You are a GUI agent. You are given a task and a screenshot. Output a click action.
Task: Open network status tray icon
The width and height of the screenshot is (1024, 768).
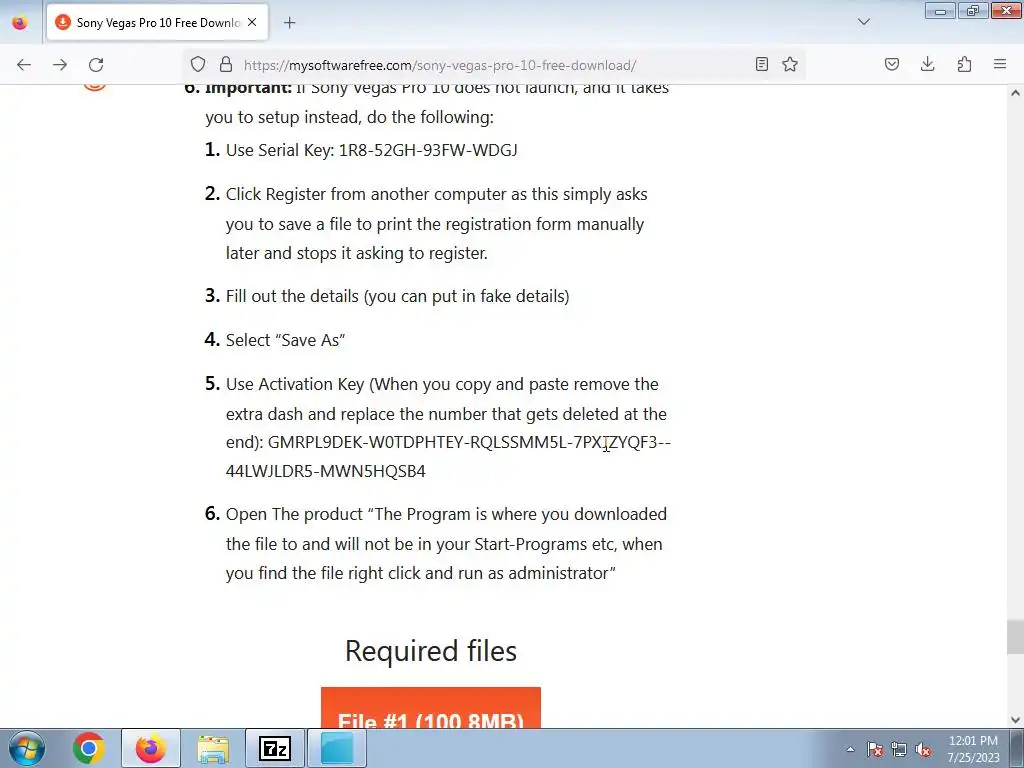899,750
